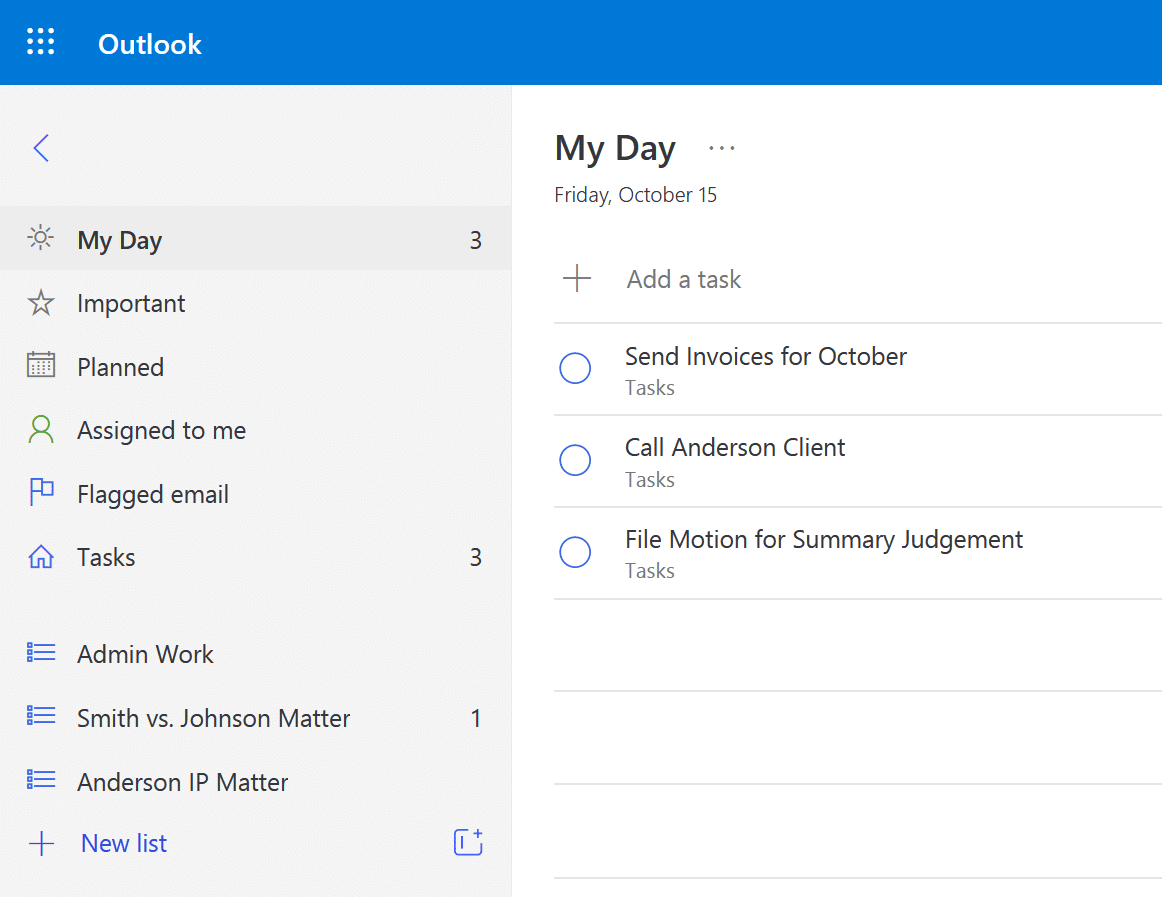
Task: Click Tasks label under File Motion
Action: pos(650,571)
